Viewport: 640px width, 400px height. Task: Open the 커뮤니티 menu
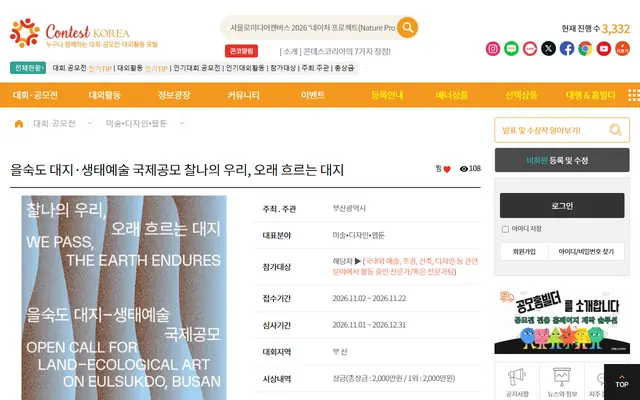click(244, 95)
